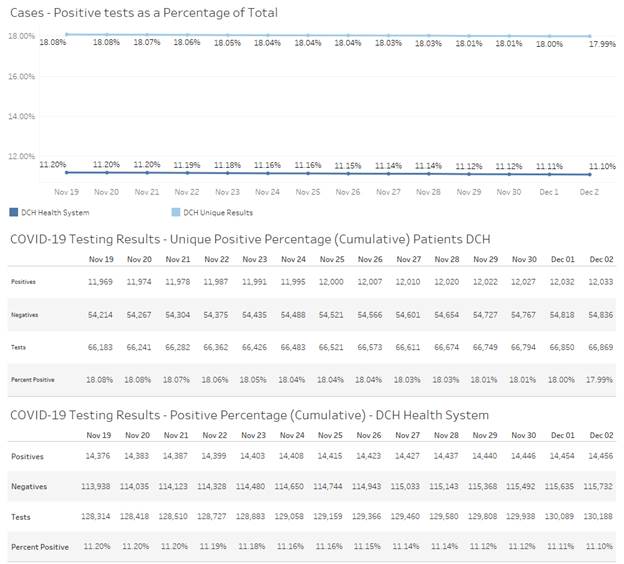Click the cell with value 54,836
624x564 pixels.
pyautogui.click(x=601, y=315)
